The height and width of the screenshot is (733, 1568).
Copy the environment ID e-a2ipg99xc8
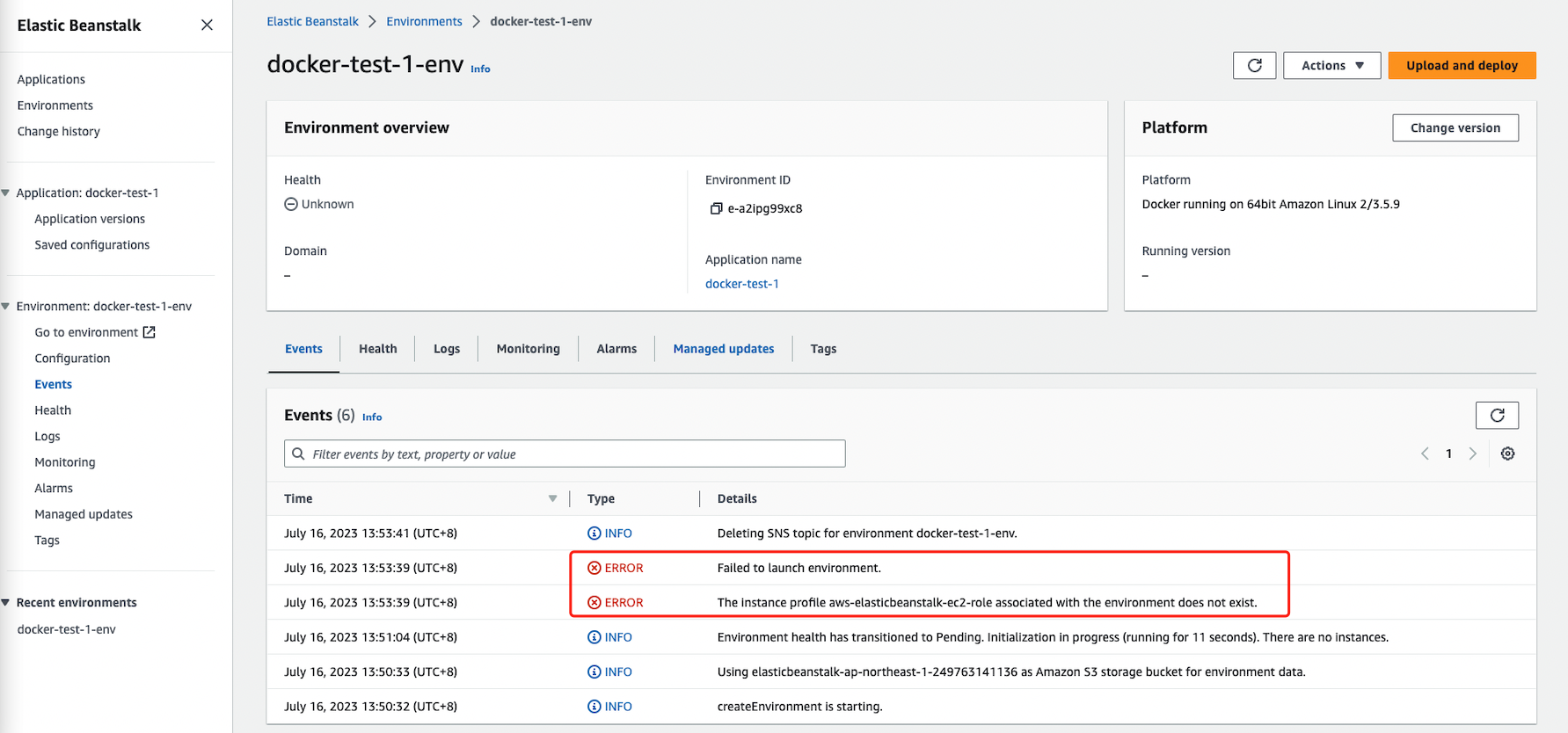[x=716, y=209]
